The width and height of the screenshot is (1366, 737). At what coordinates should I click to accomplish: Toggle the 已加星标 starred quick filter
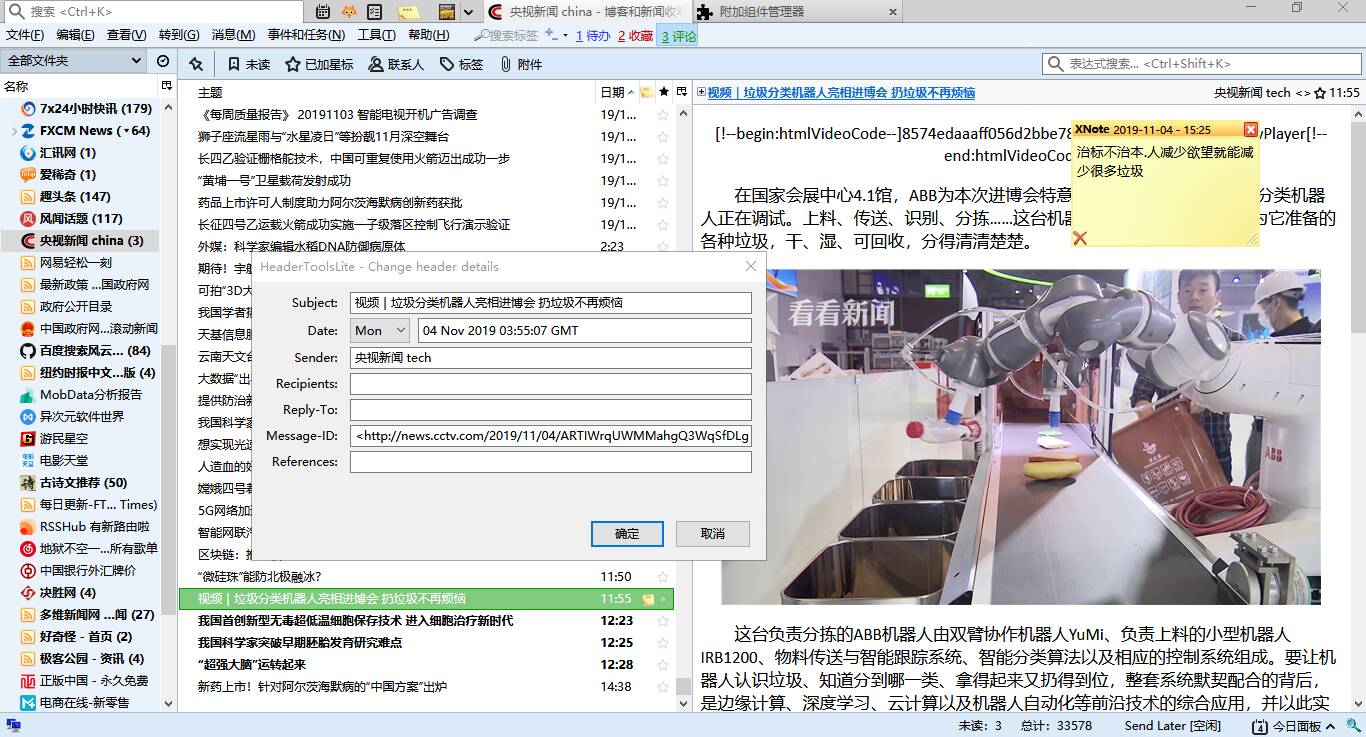coord(319,64)
